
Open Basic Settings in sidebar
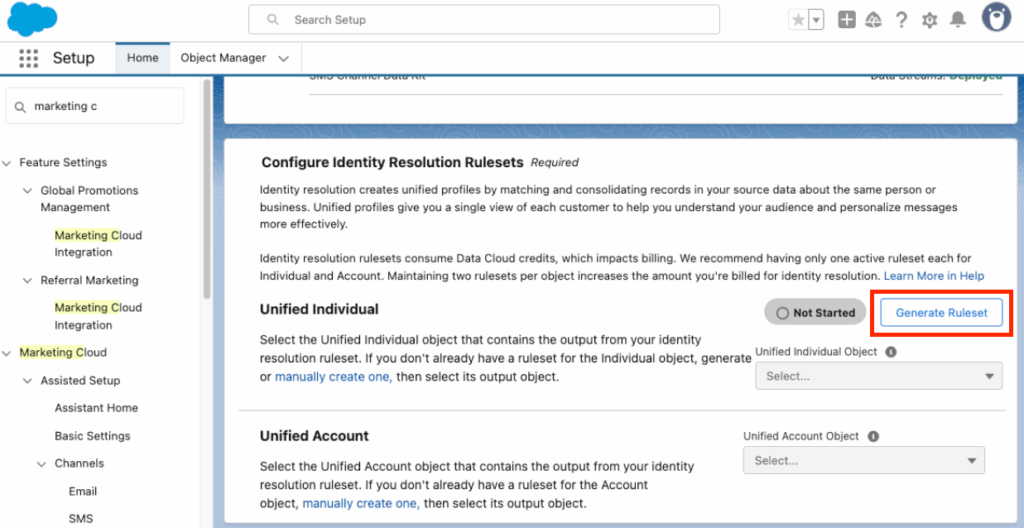92,436
